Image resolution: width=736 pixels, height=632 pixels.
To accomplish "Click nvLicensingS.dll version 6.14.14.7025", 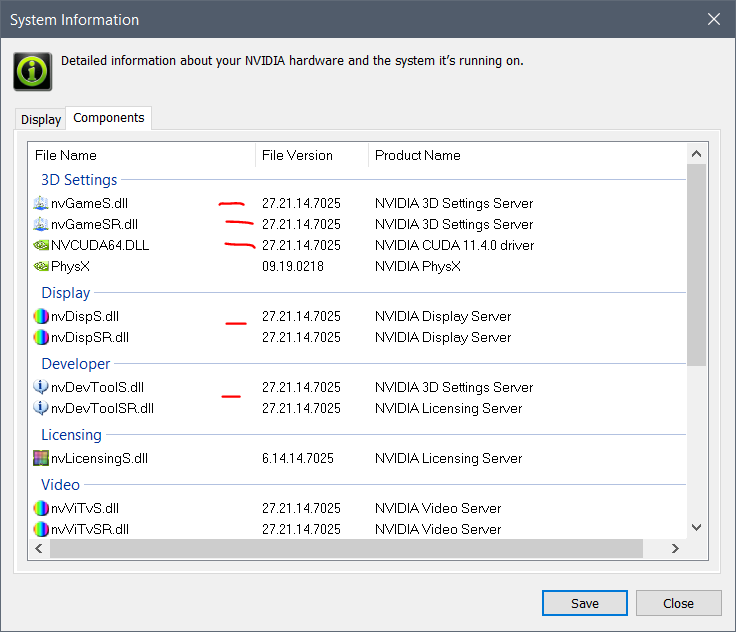I will [x=298, y=458].
